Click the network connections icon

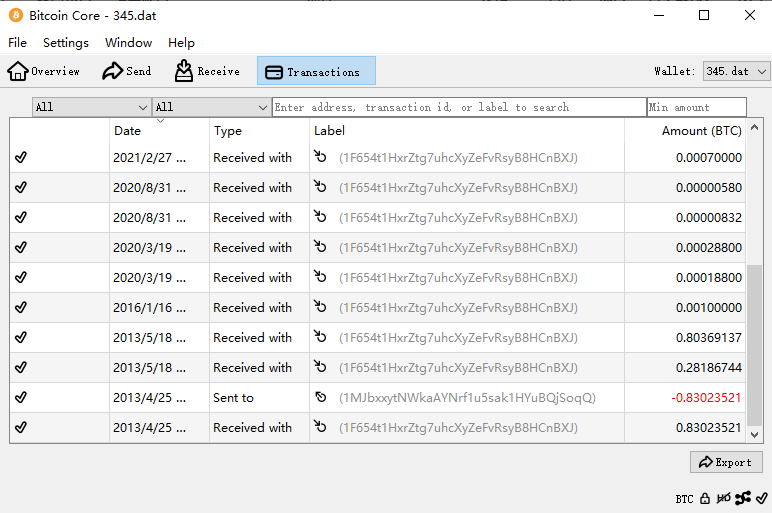(x=742, y=498)
